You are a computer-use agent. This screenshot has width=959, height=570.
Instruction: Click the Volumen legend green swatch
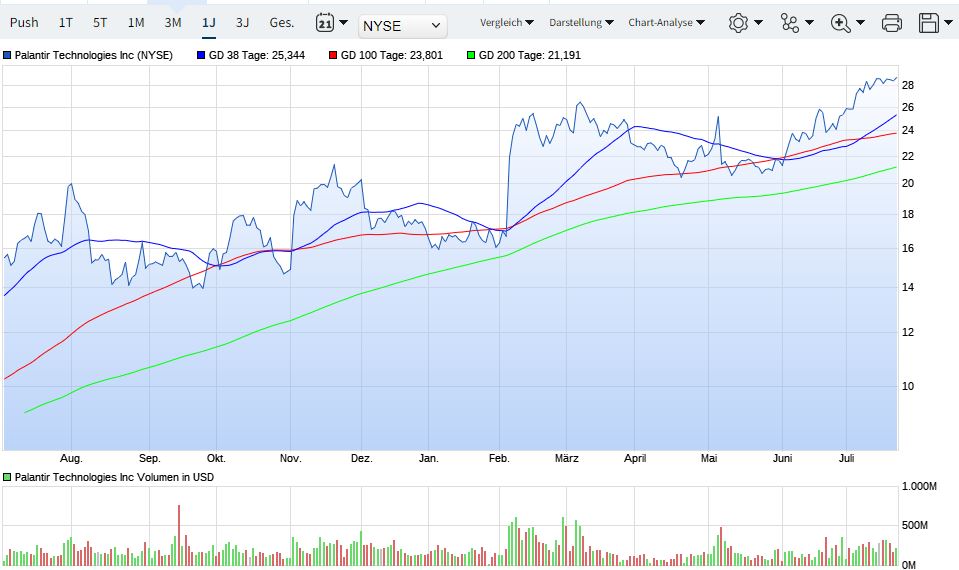[x=7, y=477]
